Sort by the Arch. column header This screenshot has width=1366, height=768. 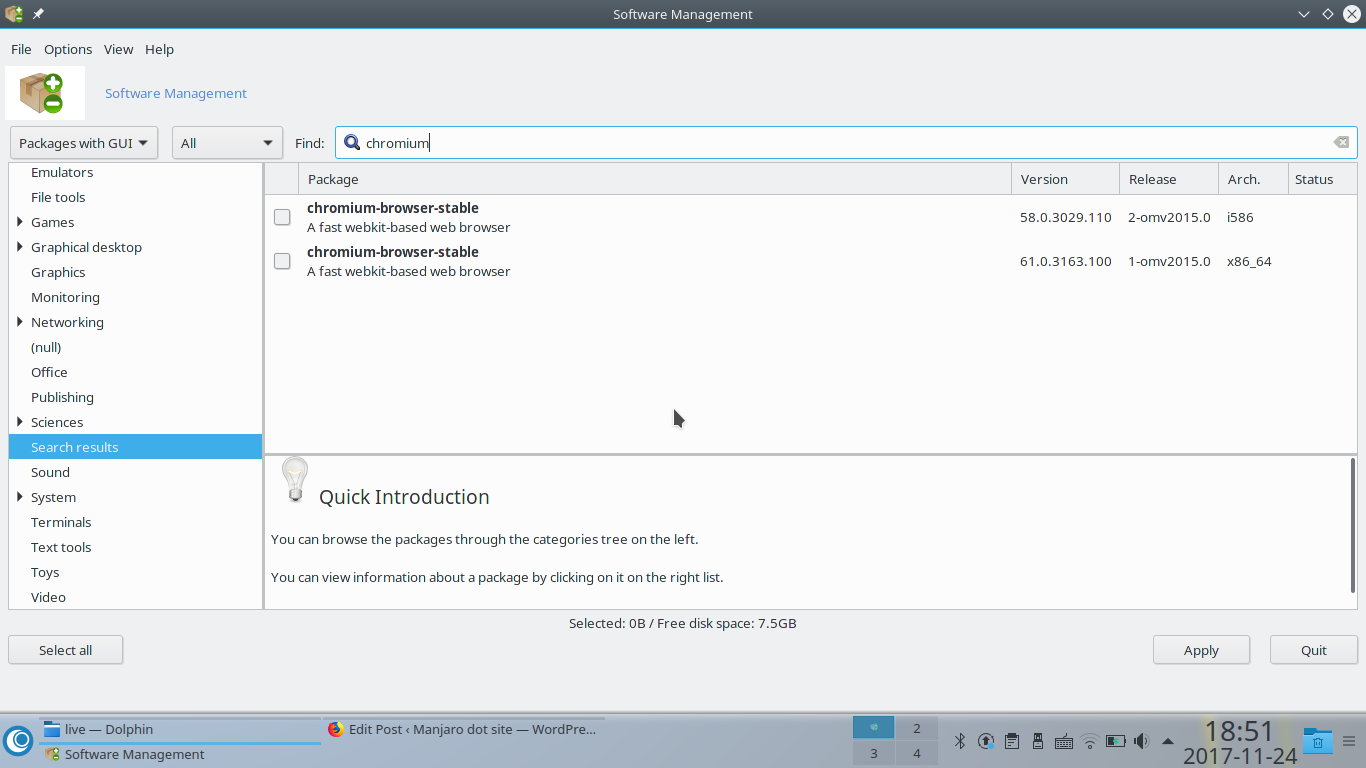point(1253,179)
